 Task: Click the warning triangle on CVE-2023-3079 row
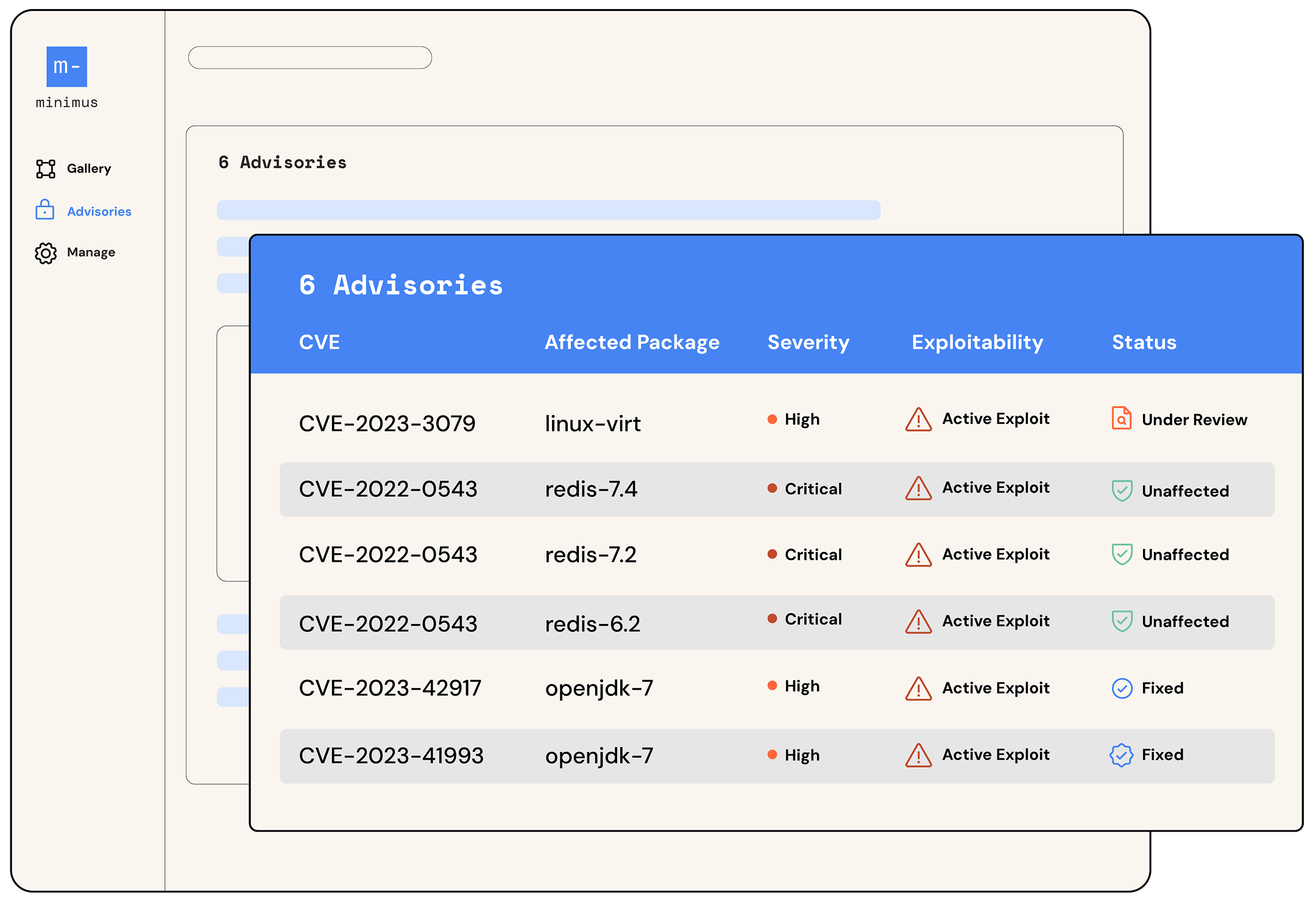pyautogui.click(x=918, y=419)
